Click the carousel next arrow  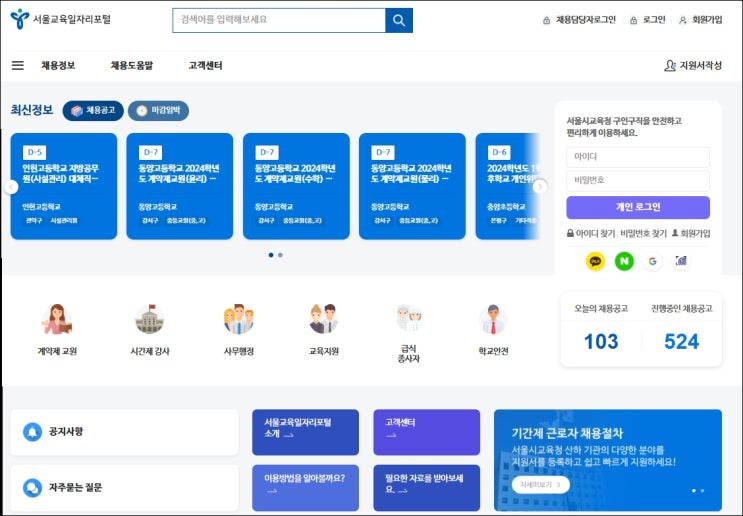coord(540,187)
